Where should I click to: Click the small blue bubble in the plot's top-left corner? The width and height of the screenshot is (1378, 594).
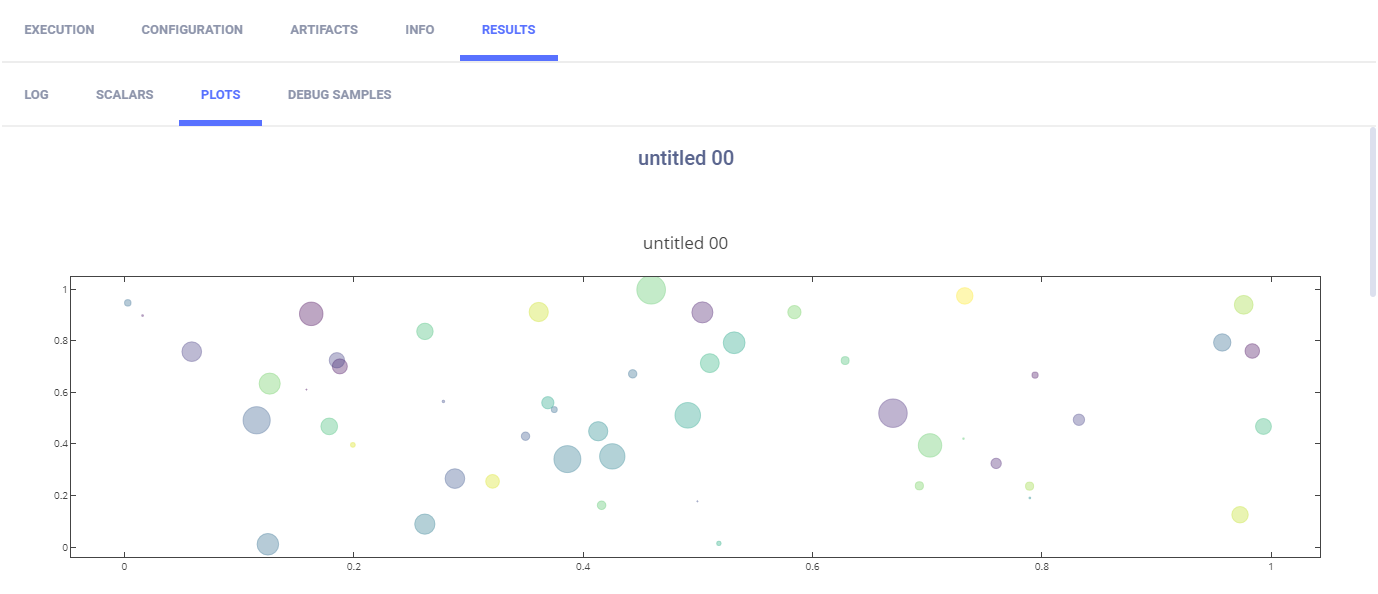127,303
